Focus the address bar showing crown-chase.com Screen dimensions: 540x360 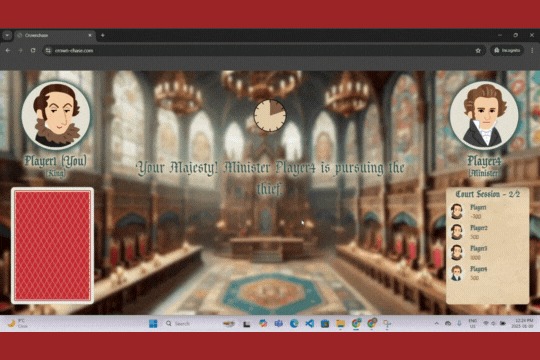click(x=263, y=50)
